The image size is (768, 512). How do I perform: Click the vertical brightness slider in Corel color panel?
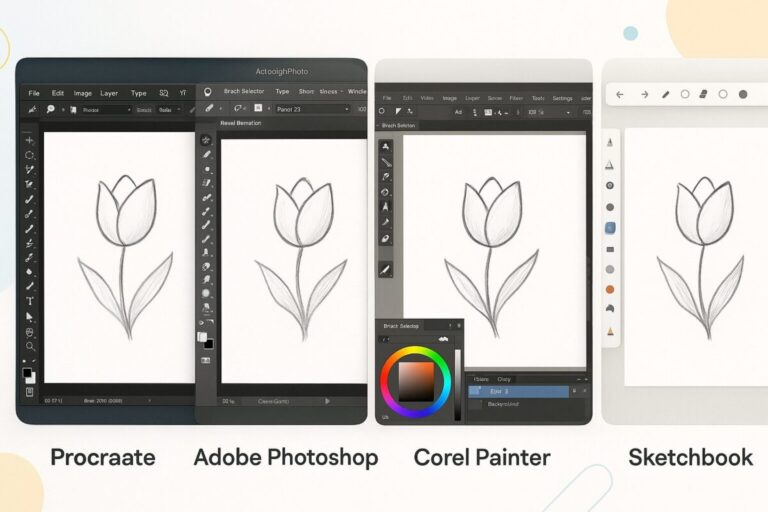457,385
